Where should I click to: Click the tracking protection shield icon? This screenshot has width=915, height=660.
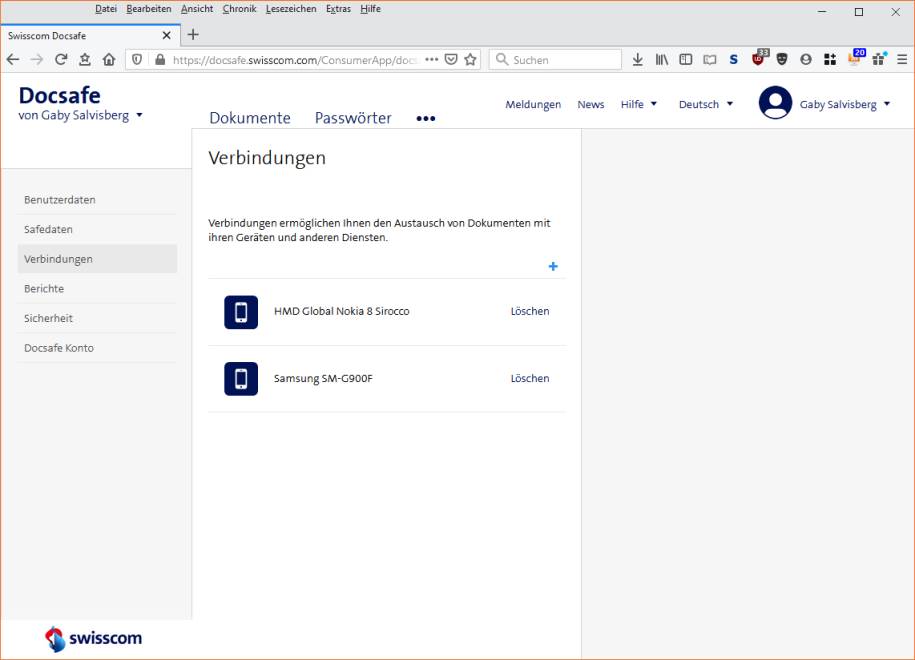click(137, 60)
